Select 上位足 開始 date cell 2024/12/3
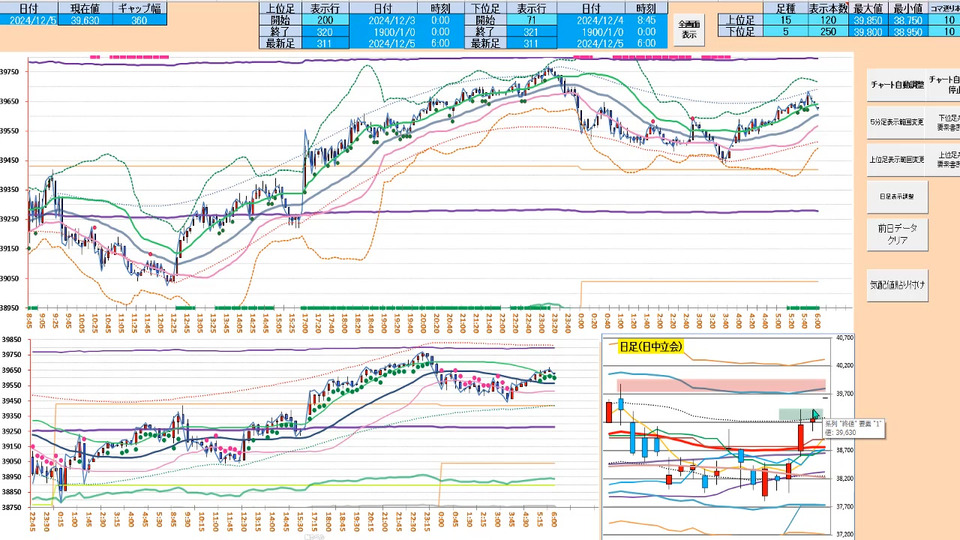The image size is (960, 540). point(383,20)
